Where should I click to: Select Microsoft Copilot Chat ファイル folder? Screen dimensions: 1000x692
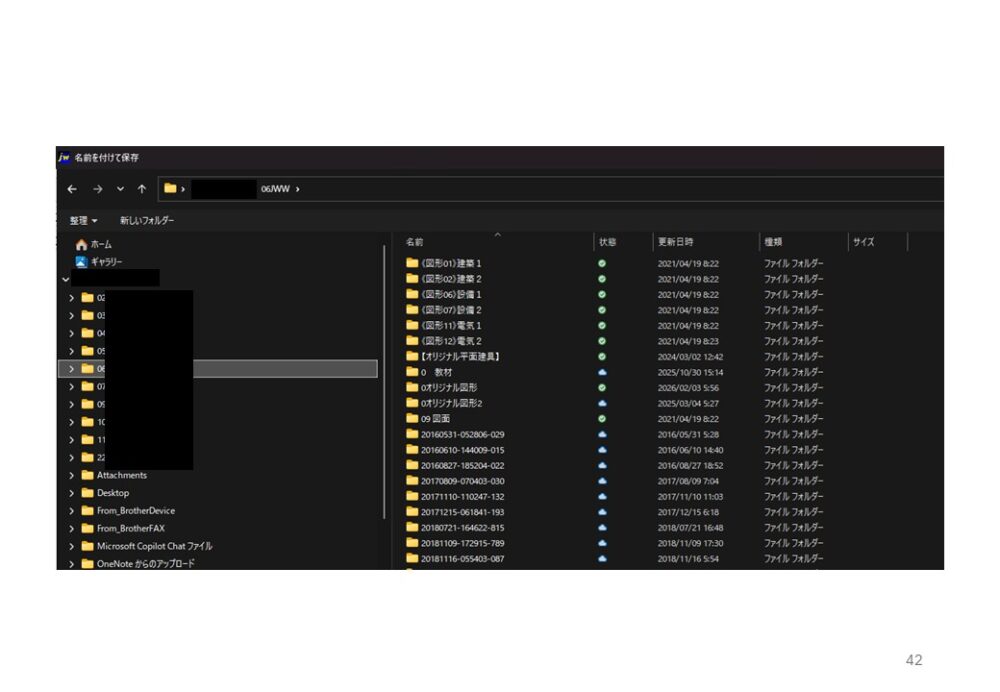coord(154,546)
